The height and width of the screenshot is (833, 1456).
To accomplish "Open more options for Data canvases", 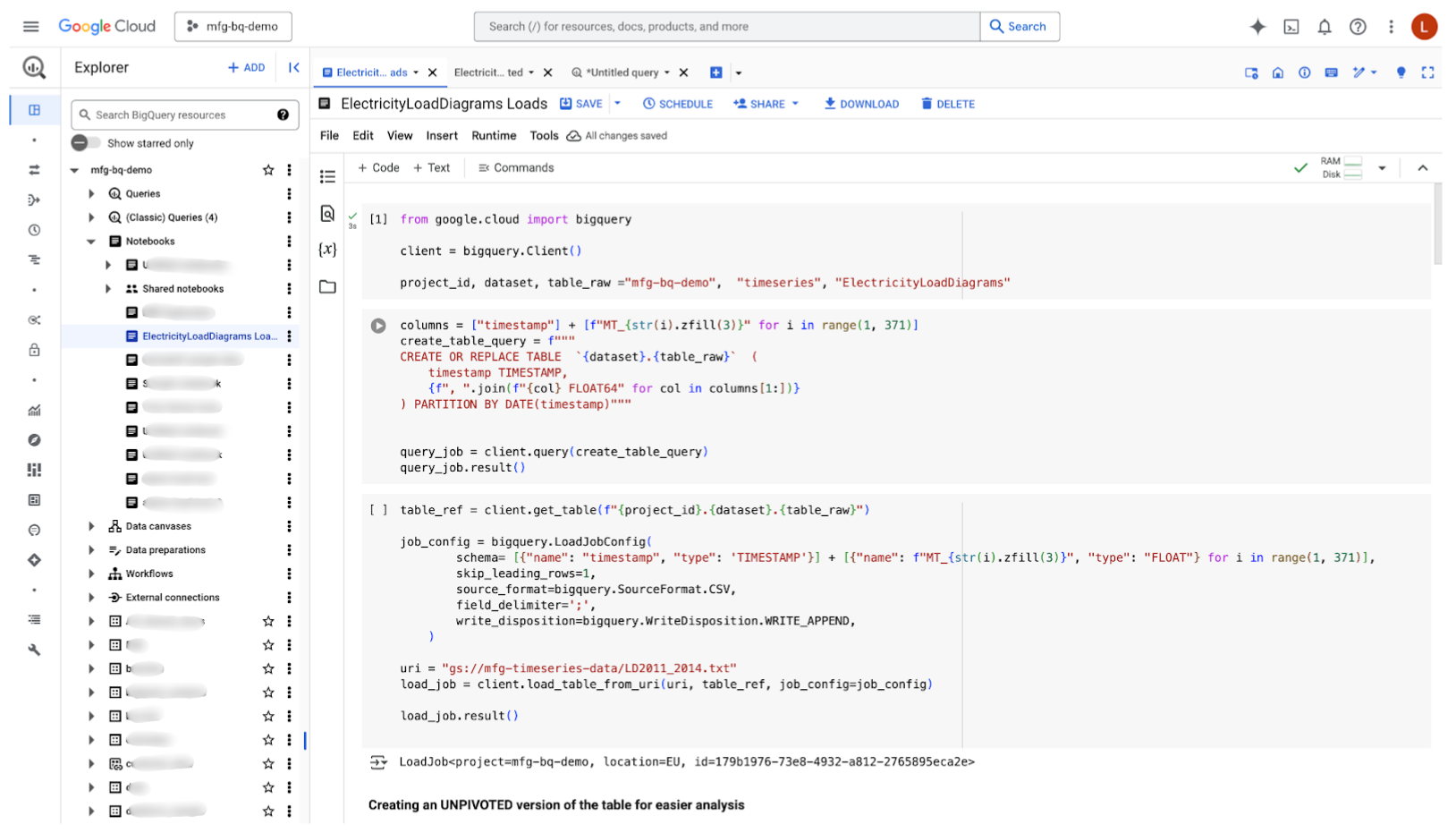I will pyautogui.click(x=289, y=526).
